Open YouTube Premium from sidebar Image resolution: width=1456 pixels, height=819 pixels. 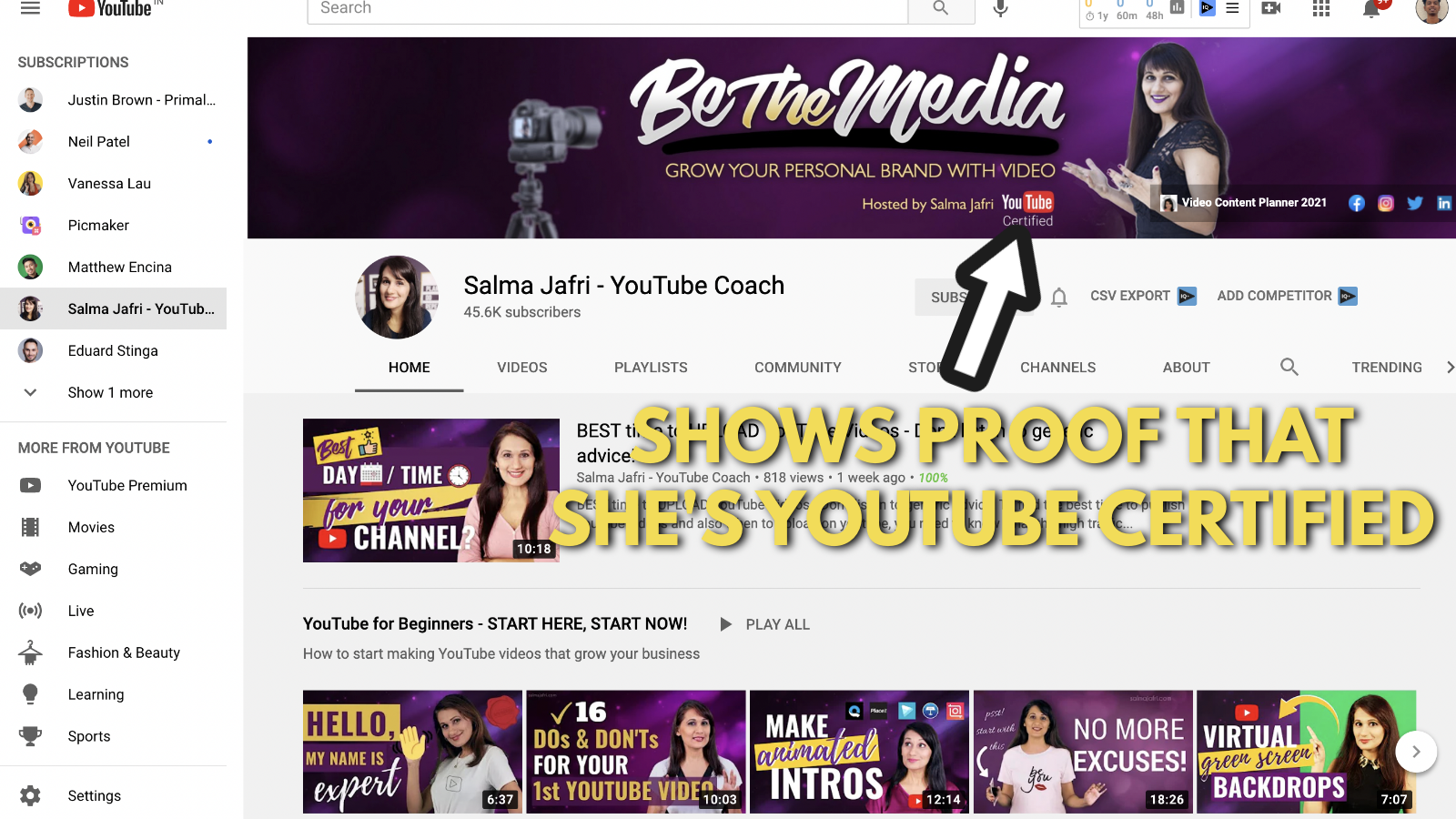113,486
